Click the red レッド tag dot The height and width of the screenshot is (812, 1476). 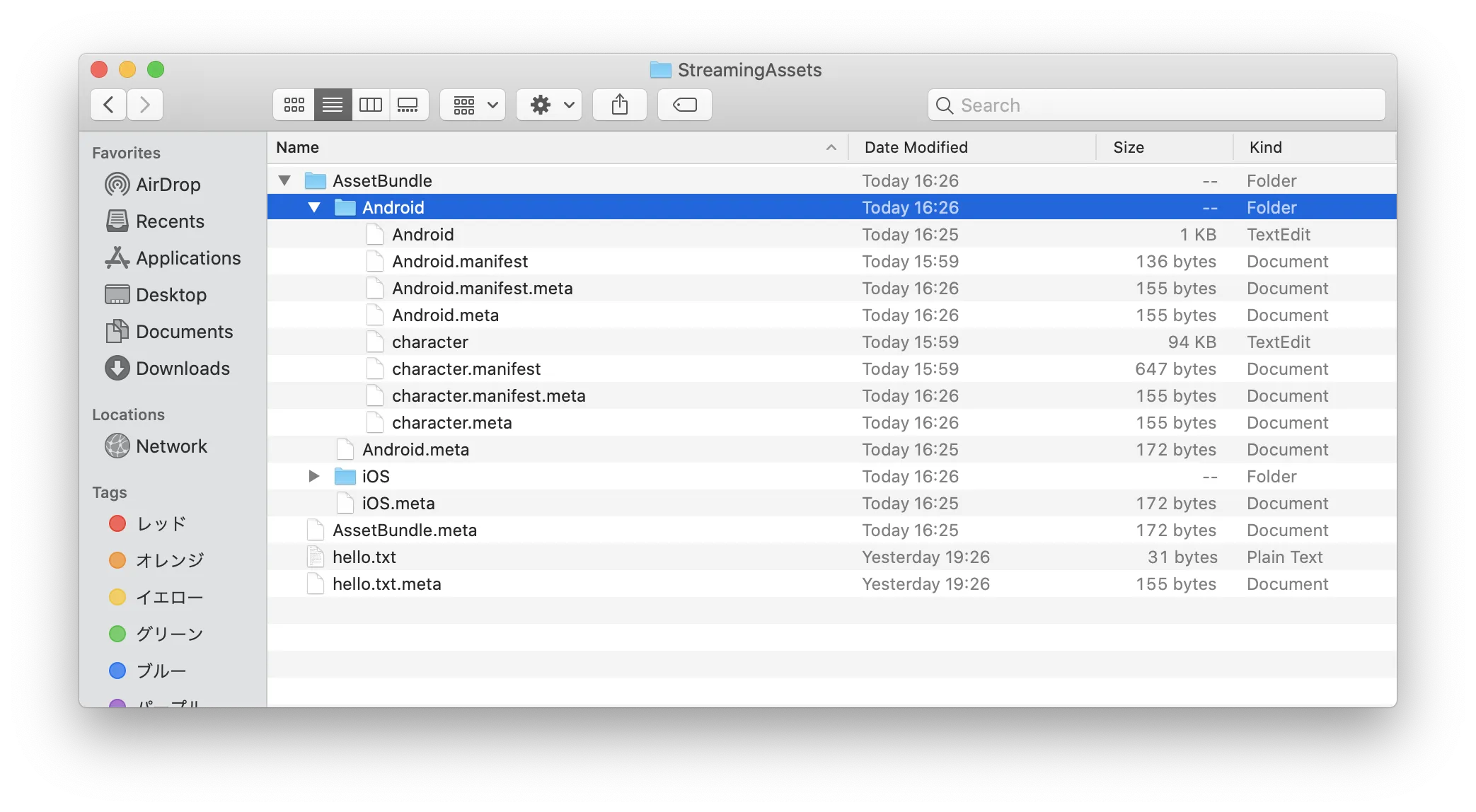[117, 523]
